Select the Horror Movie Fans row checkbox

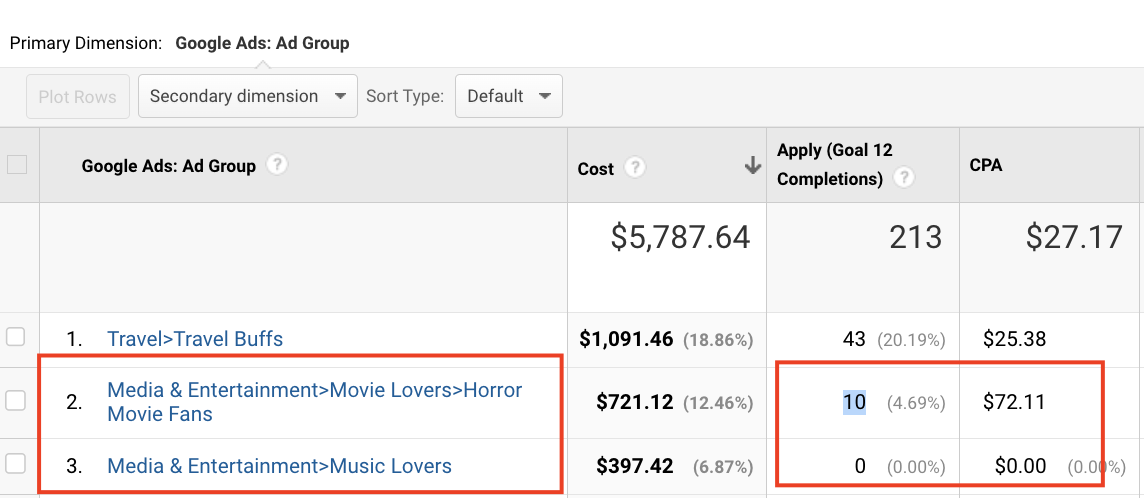(x=16, y=401)
